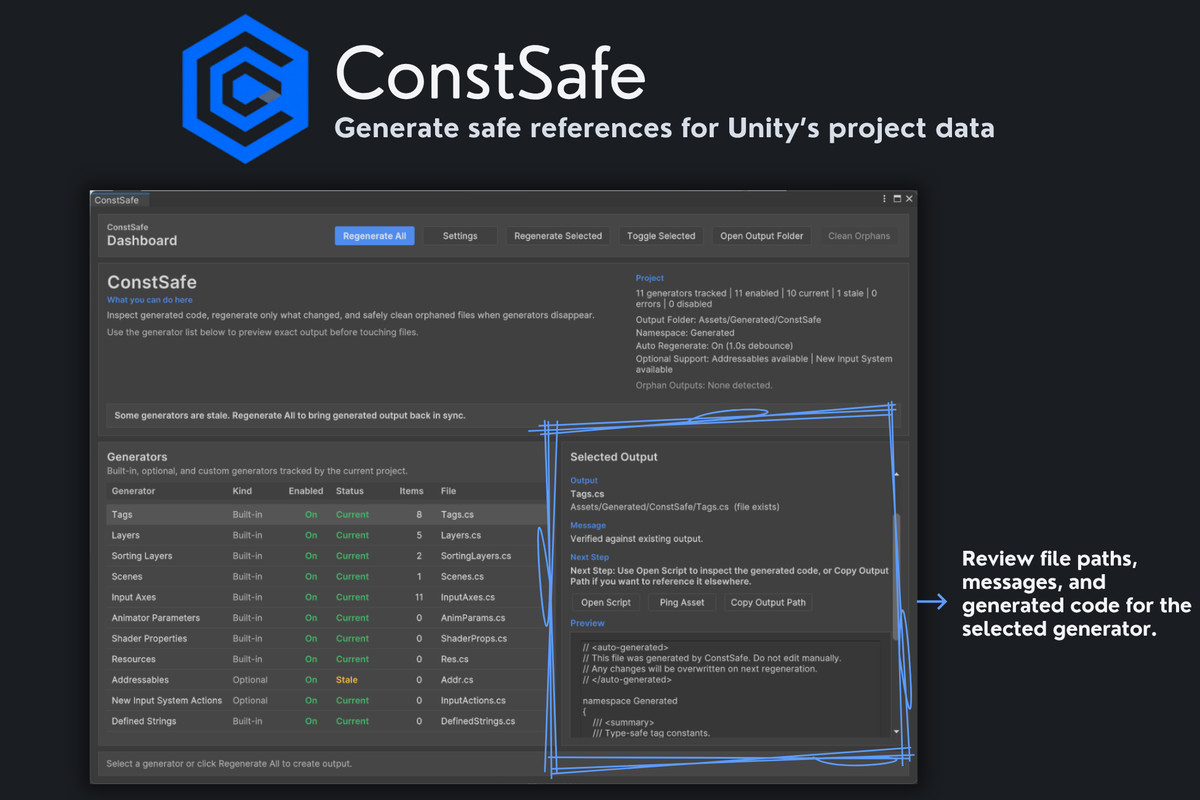Select the Scenes generator row

click(x=326, y=577)
